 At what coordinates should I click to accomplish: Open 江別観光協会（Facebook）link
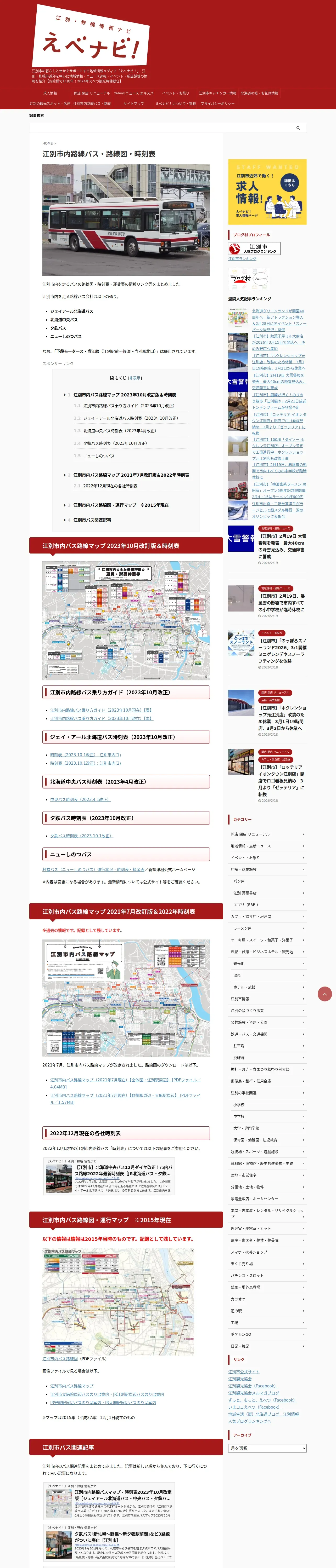pyautogui.click(x=253, y=1386)
